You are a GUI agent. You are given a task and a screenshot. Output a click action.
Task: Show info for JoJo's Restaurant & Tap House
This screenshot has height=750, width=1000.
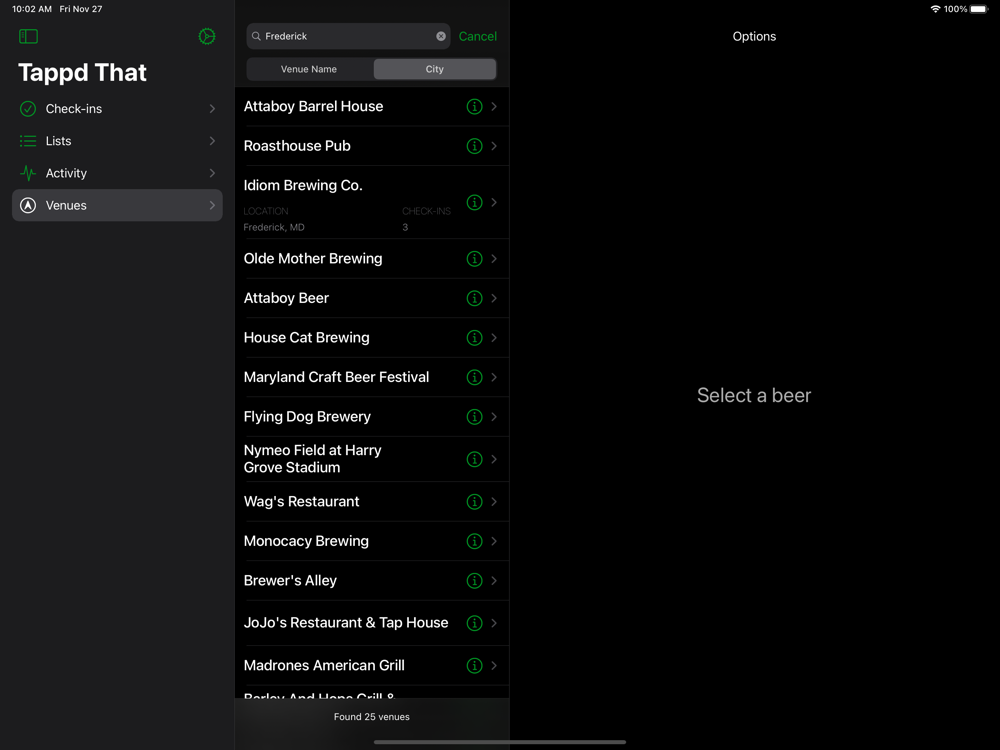(x=474, y=623)
